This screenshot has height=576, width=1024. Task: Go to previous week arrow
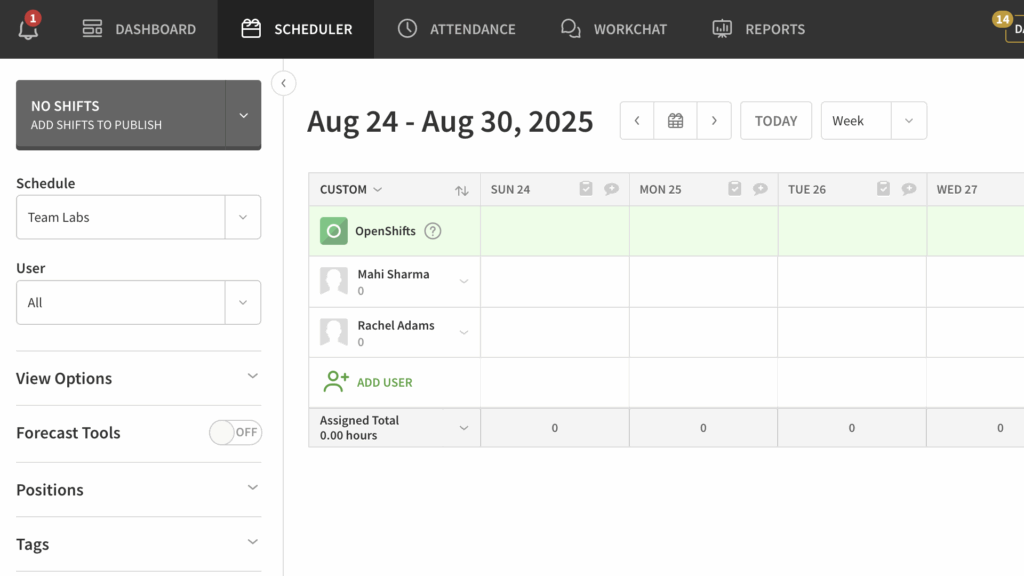(637, 121)
